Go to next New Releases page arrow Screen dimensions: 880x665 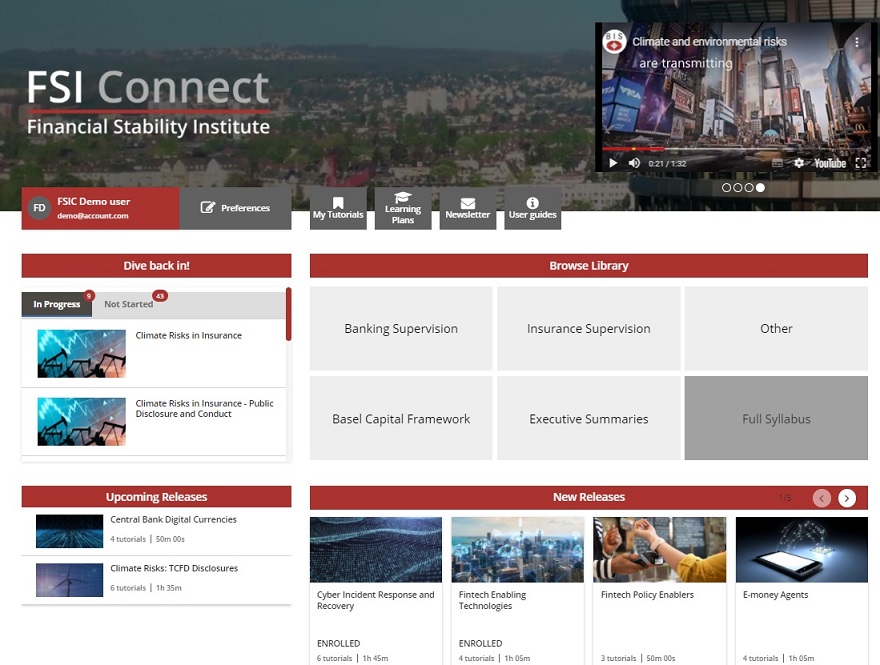click(847, 498)
